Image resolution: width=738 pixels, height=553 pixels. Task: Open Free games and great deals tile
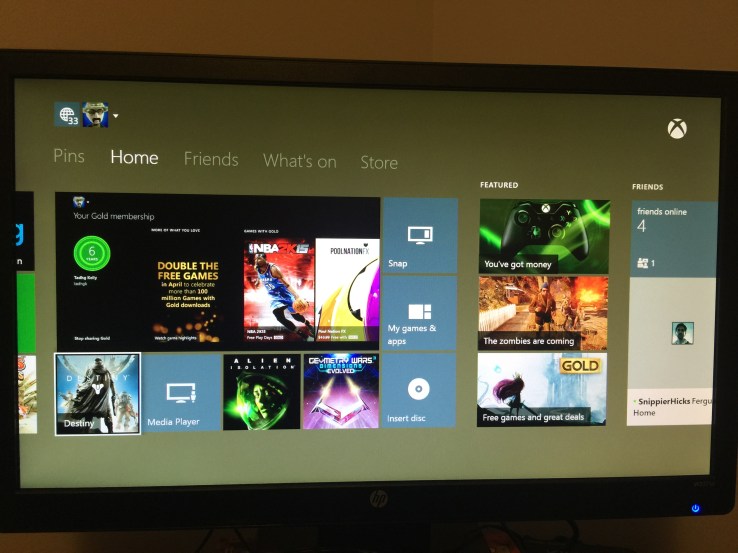click(x=542, y=390)
